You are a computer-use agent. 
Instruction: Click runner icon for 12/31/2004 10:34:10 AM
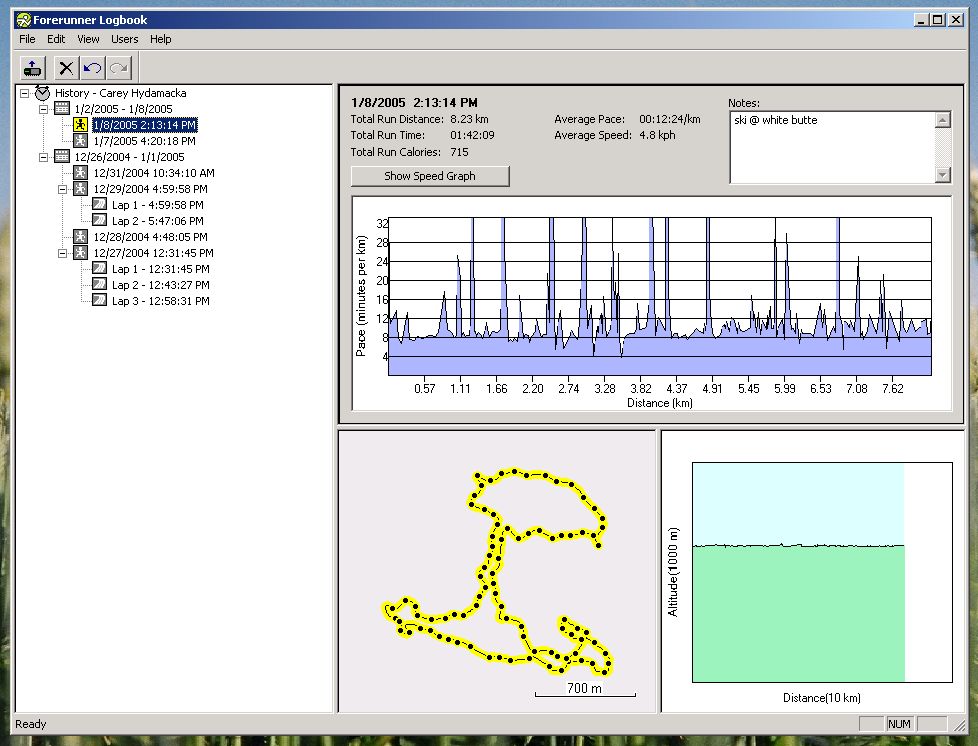tap(80, 173)
